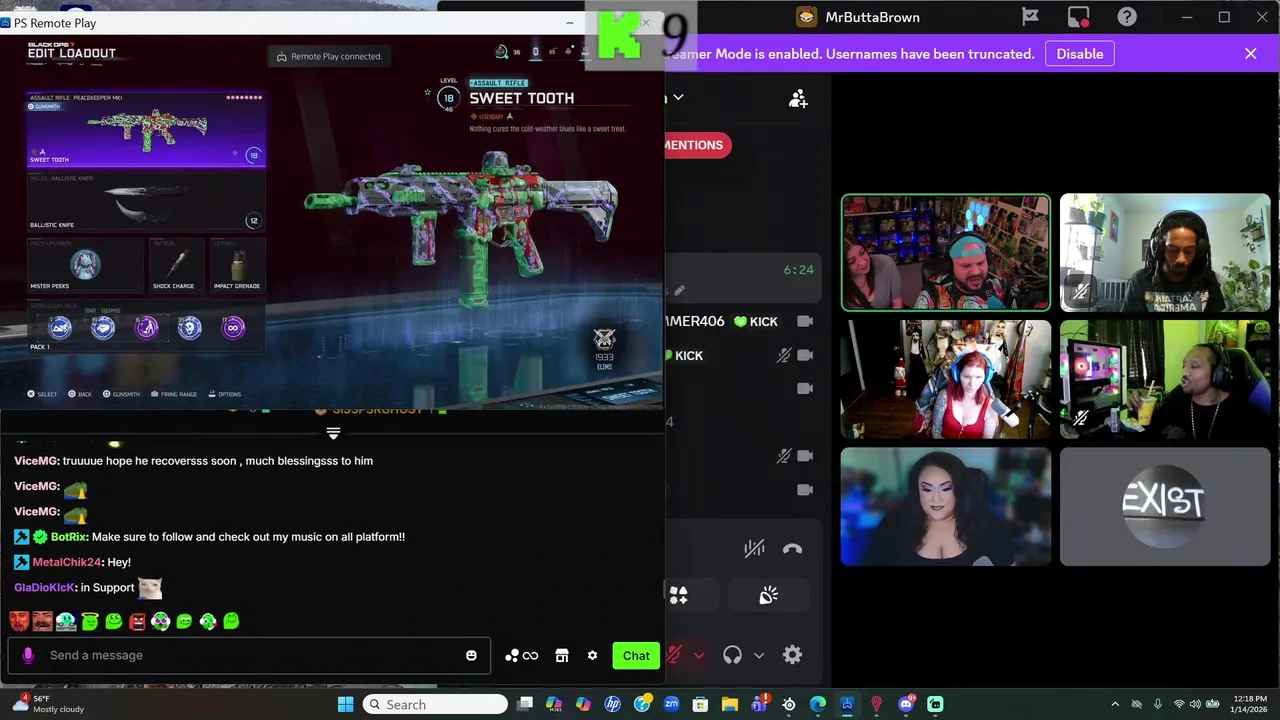Click the Back prompt in game footer

pos(80,394)
